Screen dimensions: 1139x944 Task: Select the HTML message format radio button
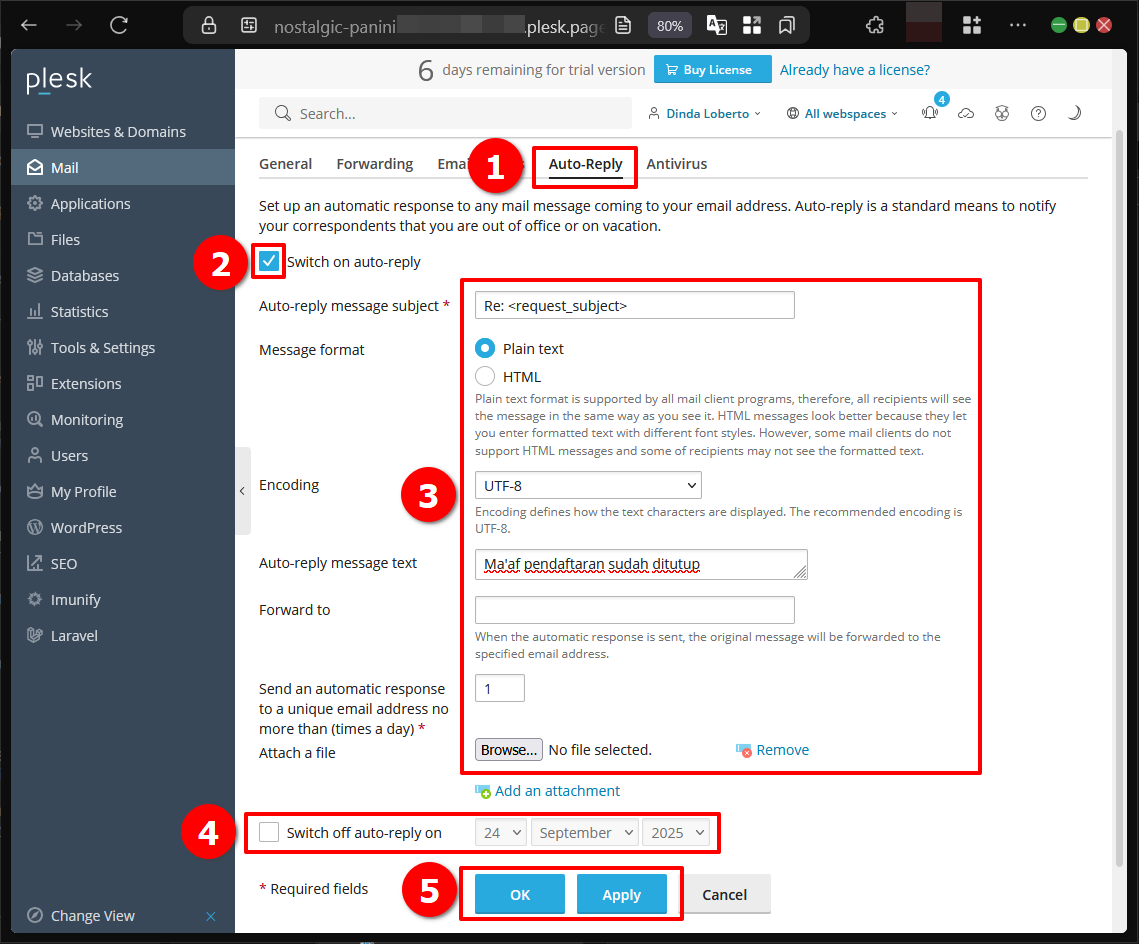[x=485, y=376]
